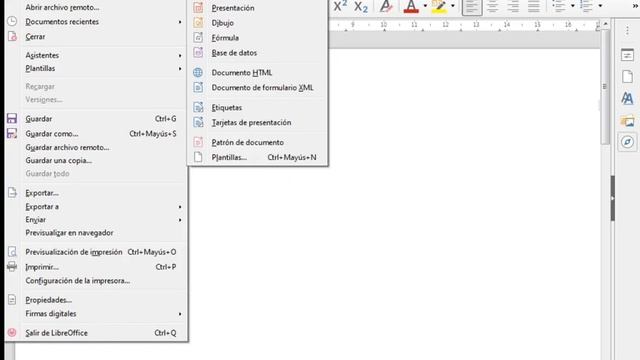The height and width of the screenshot is (360, 640).
Task: Expand the Plantillas submenu
Action: [96, 68]
